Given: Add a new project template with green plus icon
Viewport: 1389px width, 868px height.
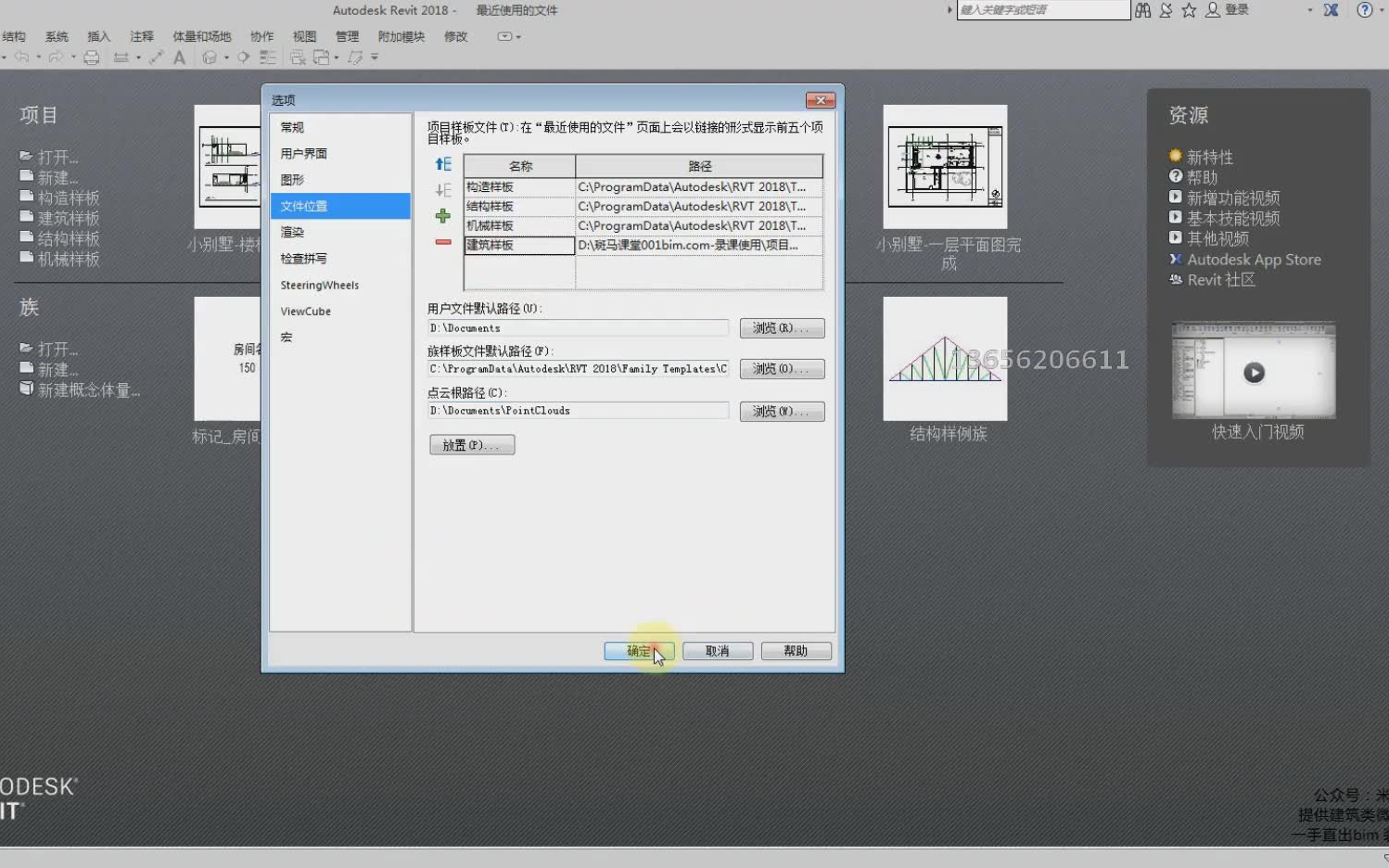Looking at the screenshot, I should tap(442, 216).
